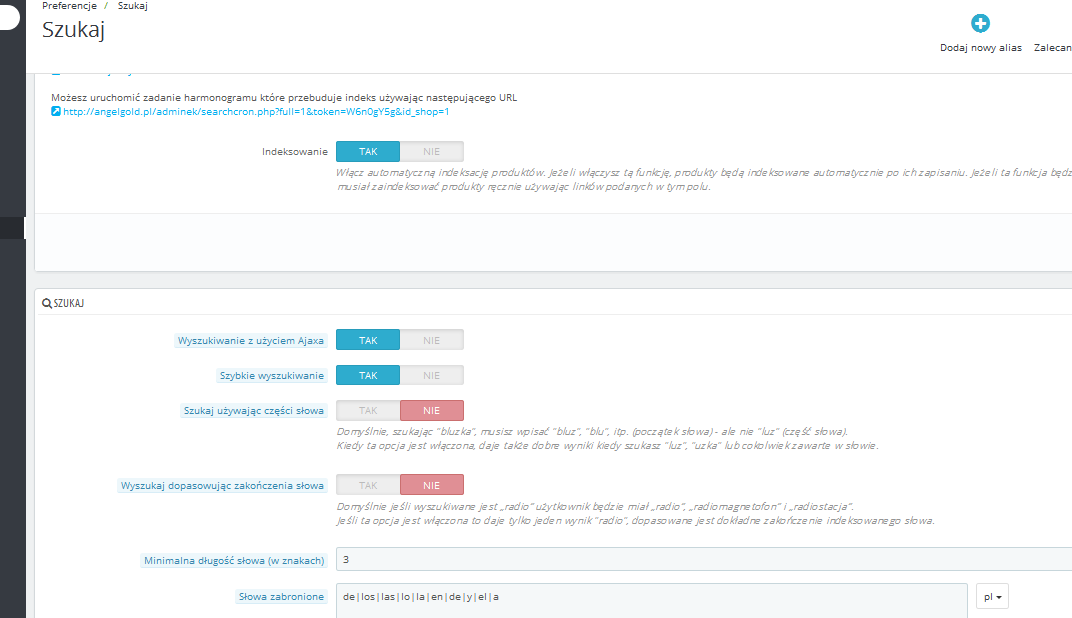
Task: Click the Słowa zabronione label
Action: [x=281, y=596]
